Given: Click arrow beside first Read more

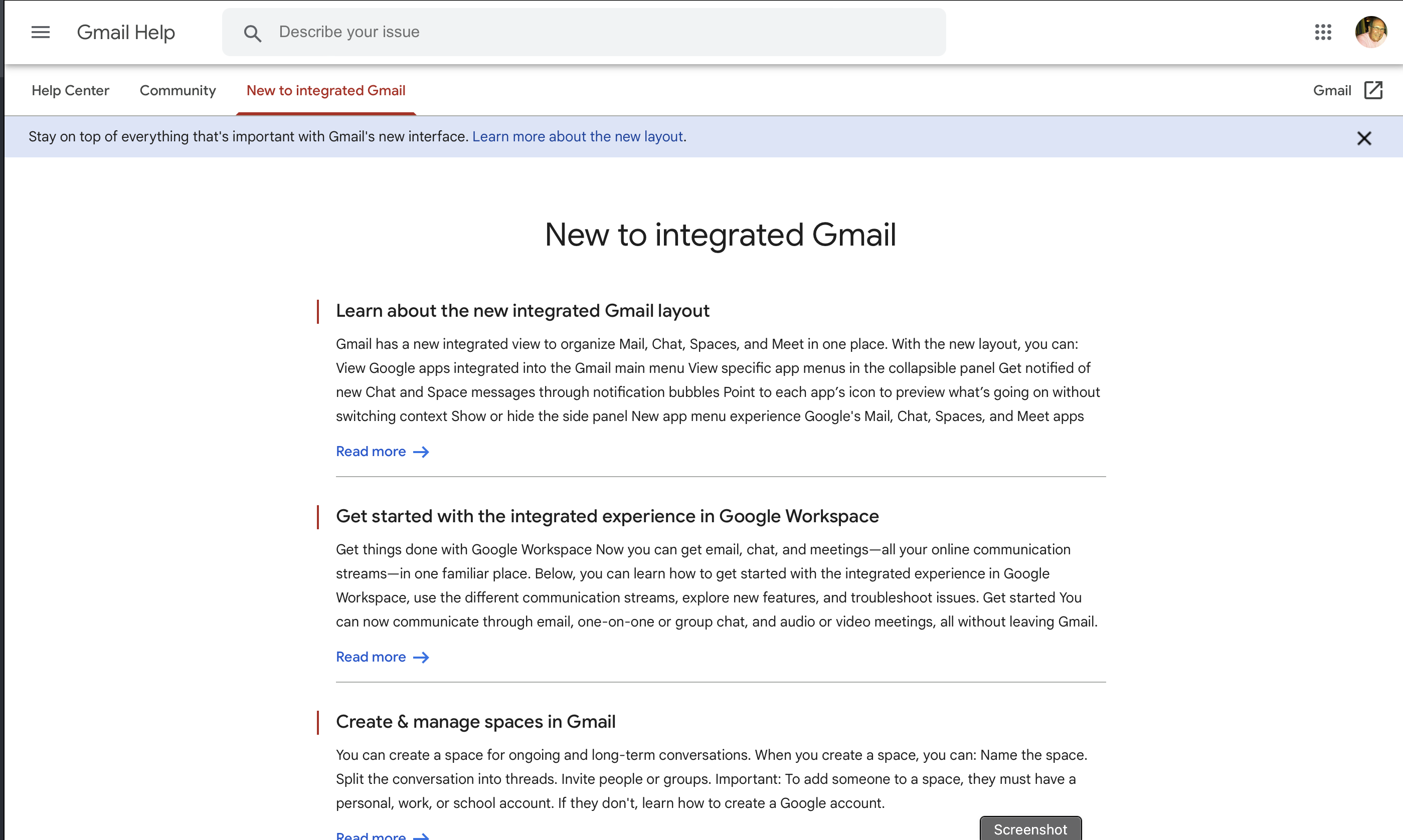Looking at the screenshot, I should point(421,452).
